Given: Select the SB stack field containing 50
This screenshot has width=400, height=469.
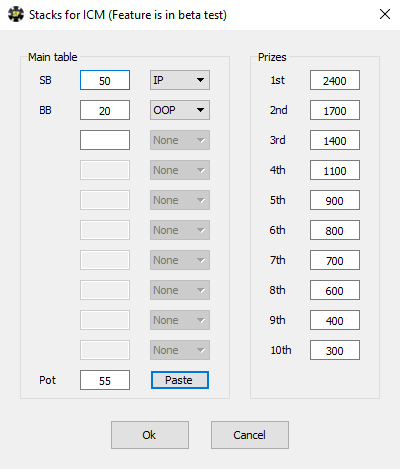Looking at the screenshot, I should (x=105, y=80).
